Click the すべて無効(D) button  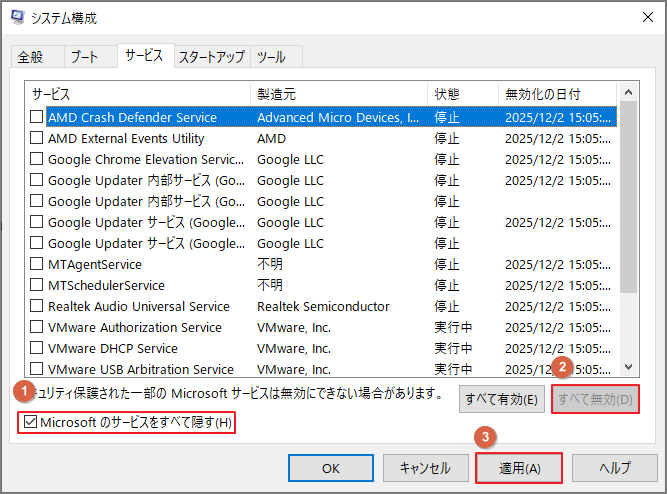point(595,399)
